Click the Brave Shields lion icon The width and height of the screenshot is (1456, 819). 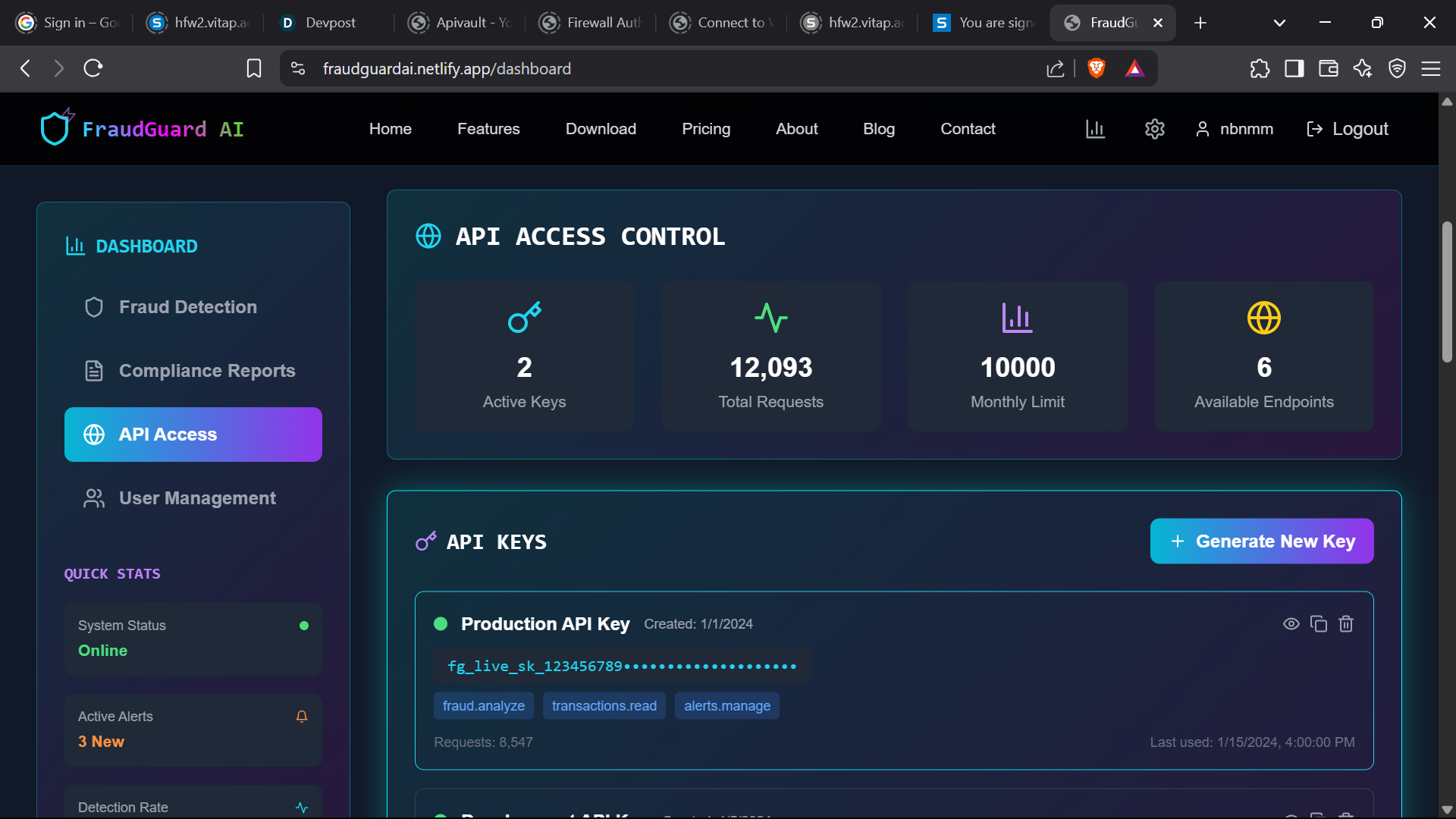[1096, 69]
